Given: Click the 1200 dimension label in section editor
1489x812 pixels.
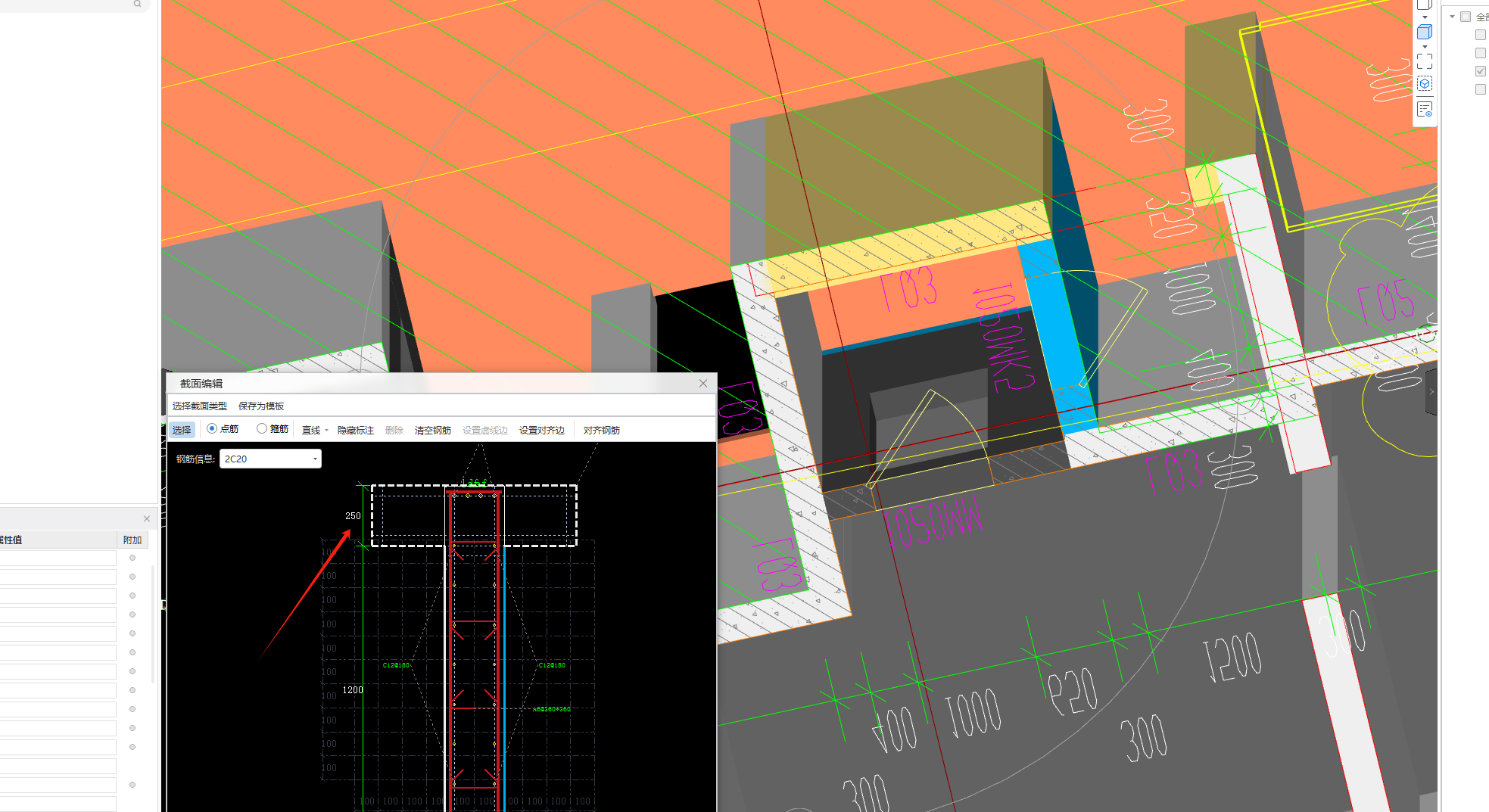Looking at the screenshot, I should point(353,690).
